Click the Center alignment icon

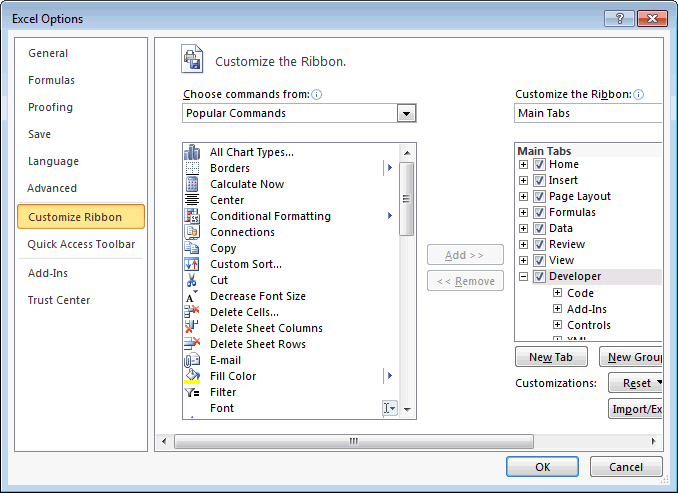(192, 200)
